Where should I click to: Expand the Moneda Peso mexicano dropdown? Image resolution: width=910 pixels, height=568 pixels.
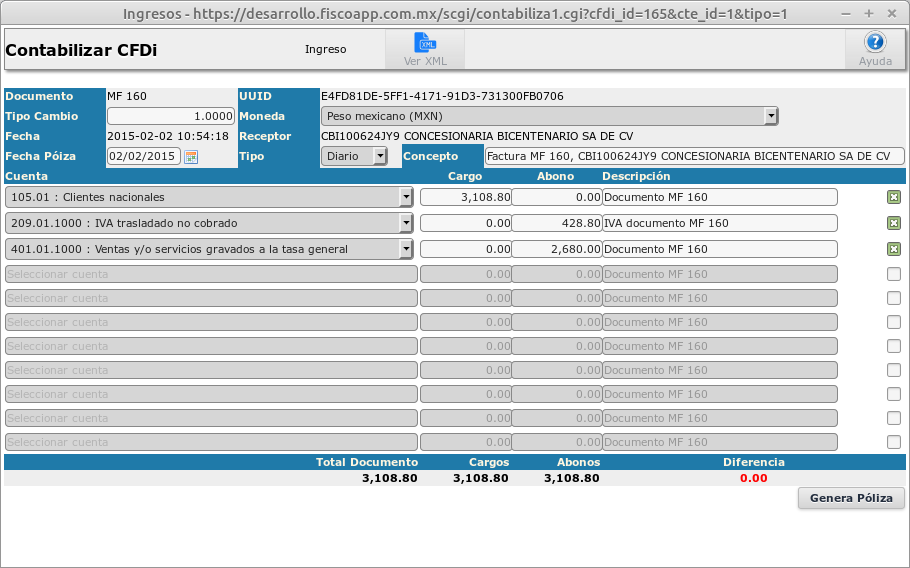549,116
